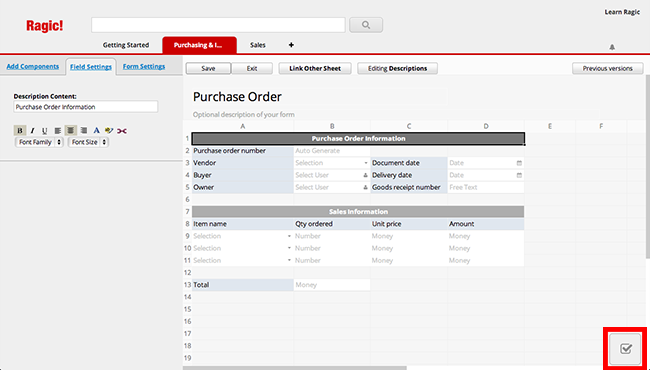Click the Save button
Image resolution: width=650 pixels, height=370 pixels.
click(208, 68)
